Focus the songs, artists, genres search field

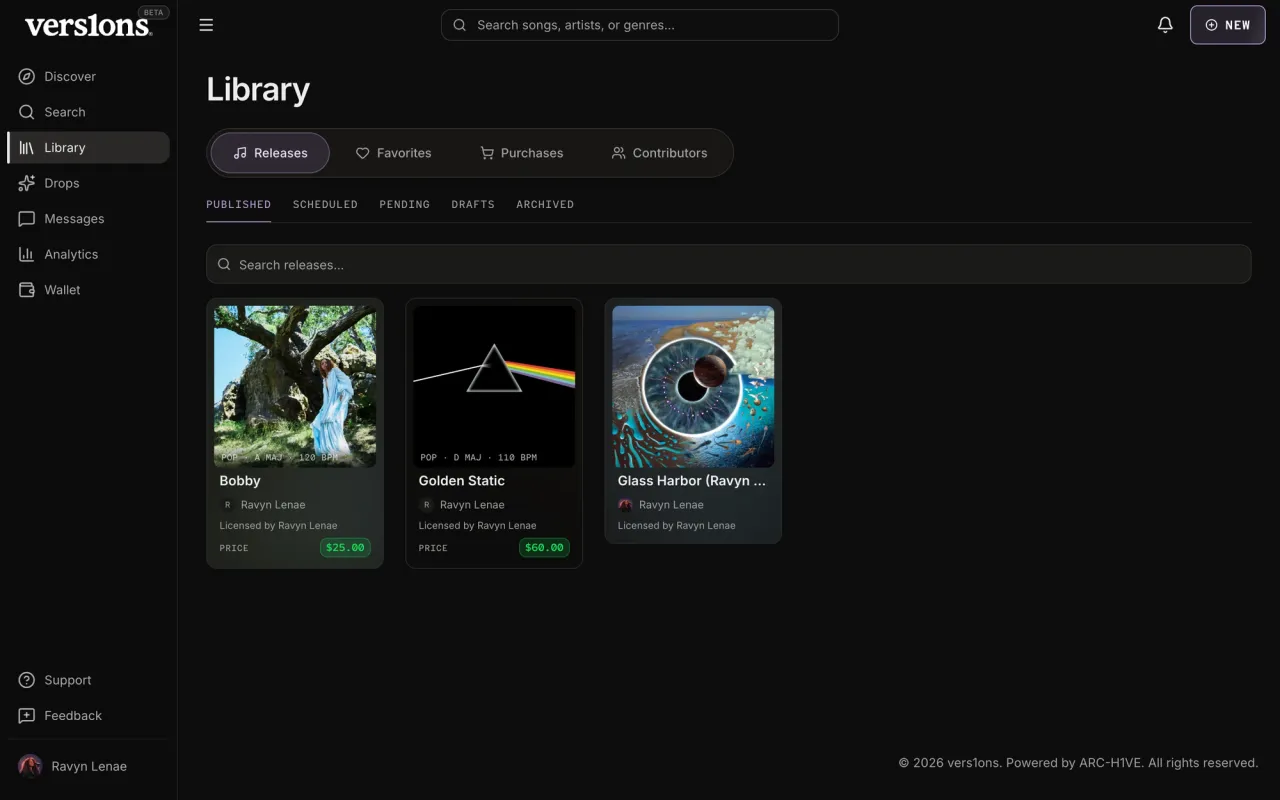pyautogui.click(x=639, y=25)
